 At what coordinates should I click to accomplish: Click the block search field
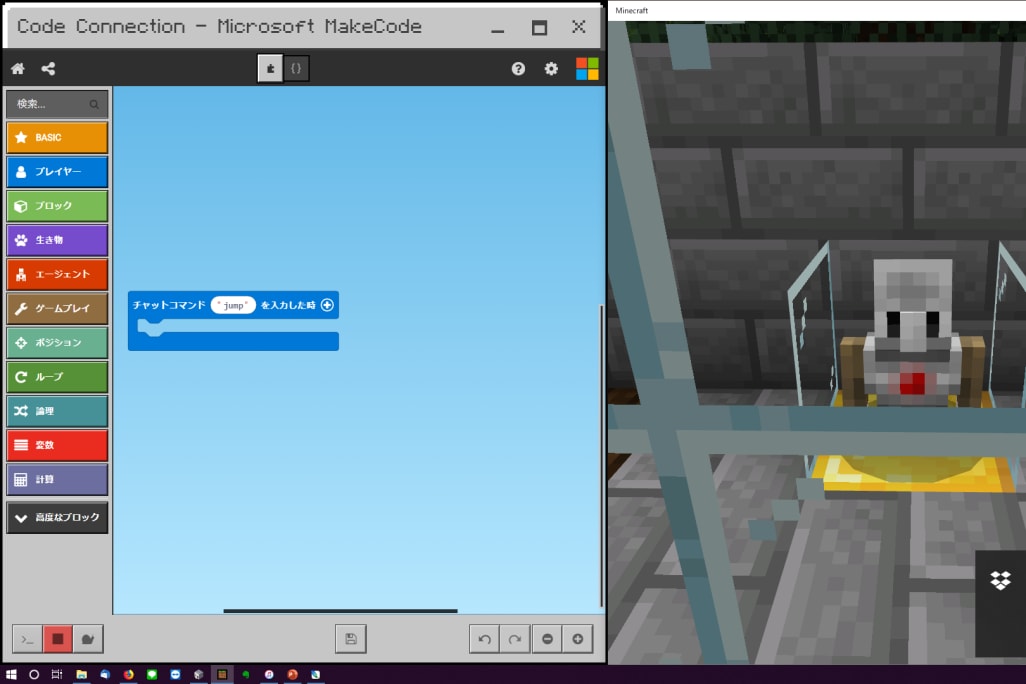(50, 104)
